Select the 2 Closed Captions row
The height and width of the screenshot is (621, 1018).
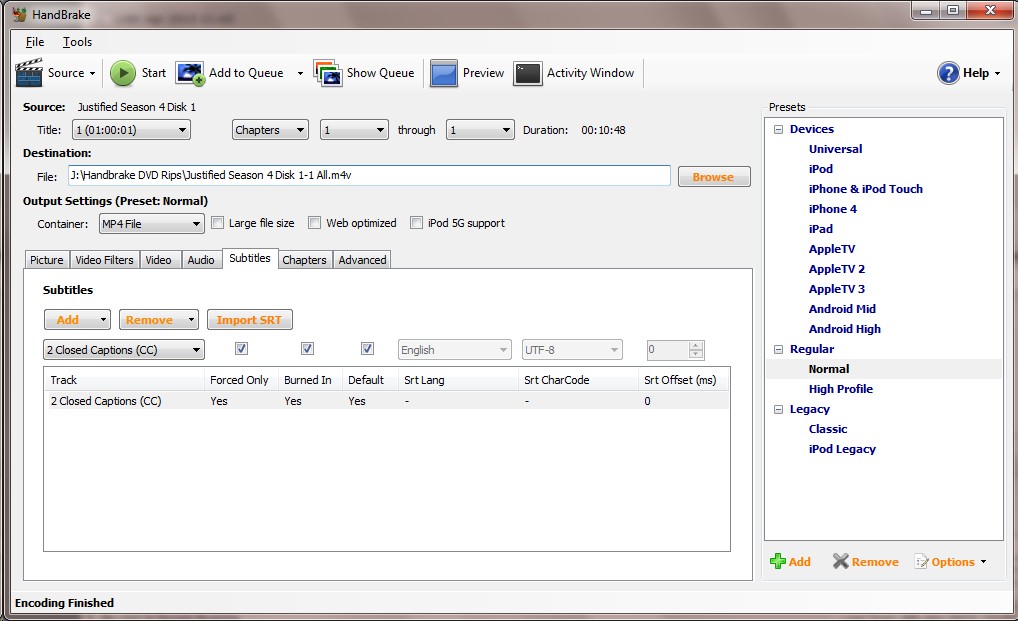(387, 401)
